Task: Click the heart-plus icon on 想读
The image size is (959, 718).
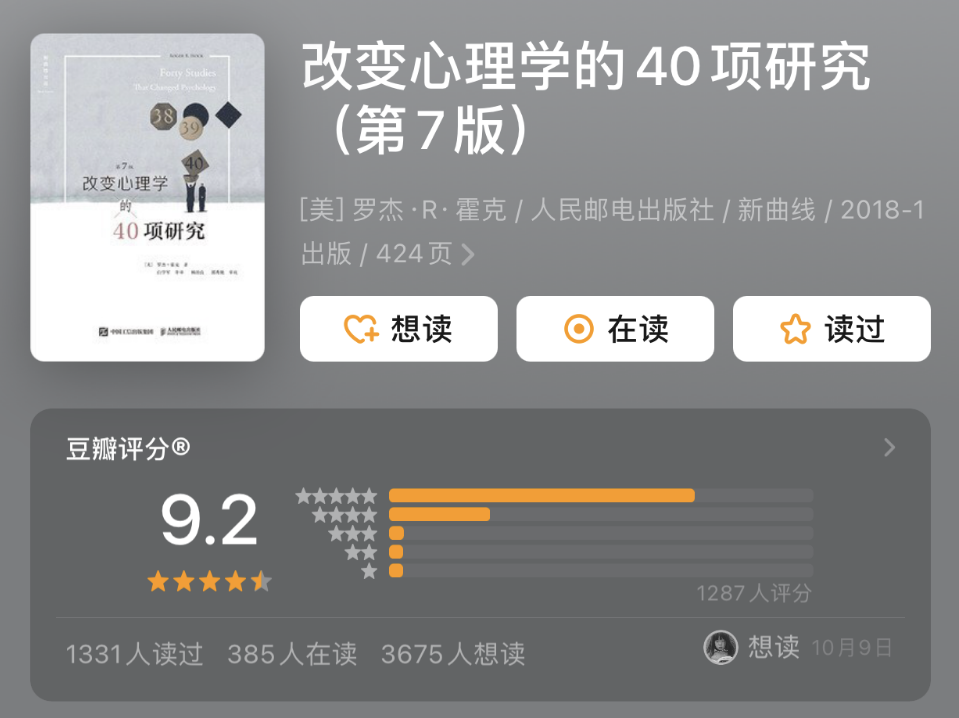Action: (x=361, y=329)
